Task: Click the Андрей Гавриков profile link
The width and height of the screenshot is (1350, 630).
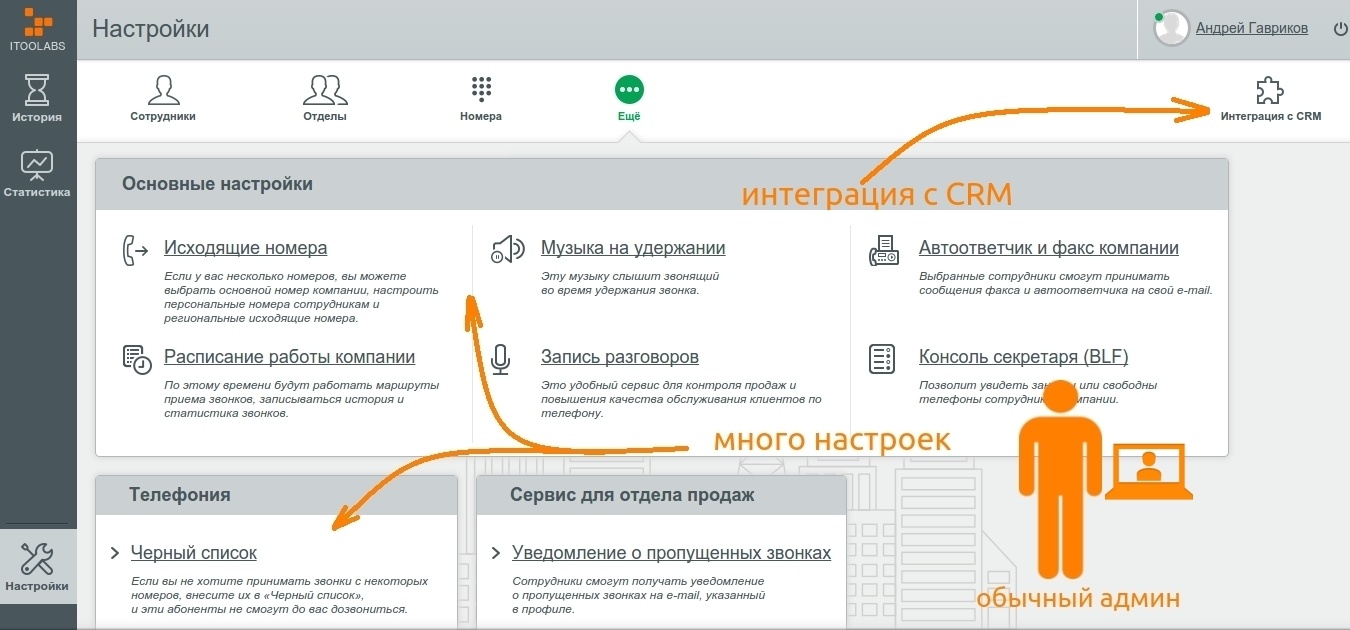Action: 1251,28
